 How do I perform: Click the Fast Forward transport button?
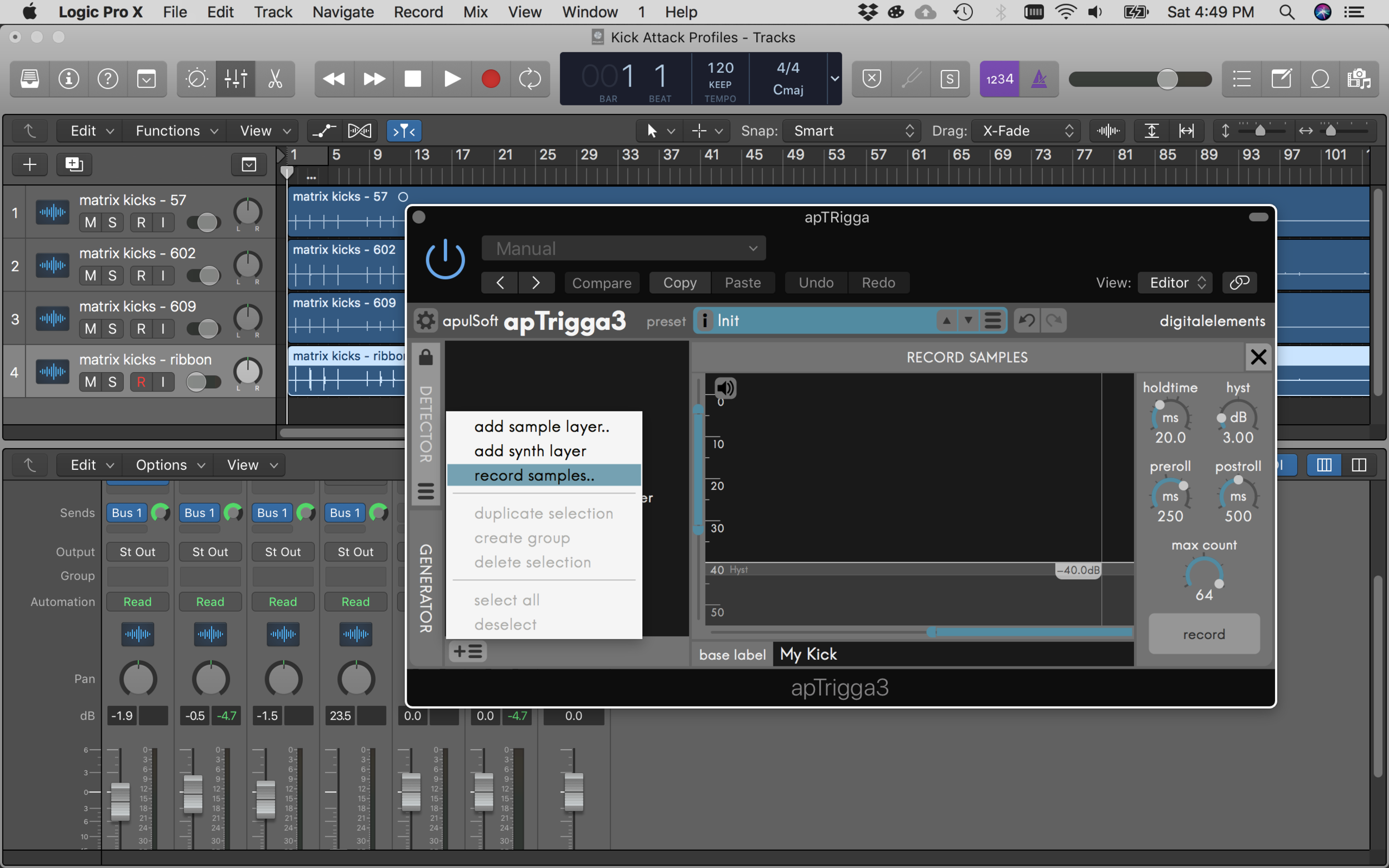pos(374,79)
